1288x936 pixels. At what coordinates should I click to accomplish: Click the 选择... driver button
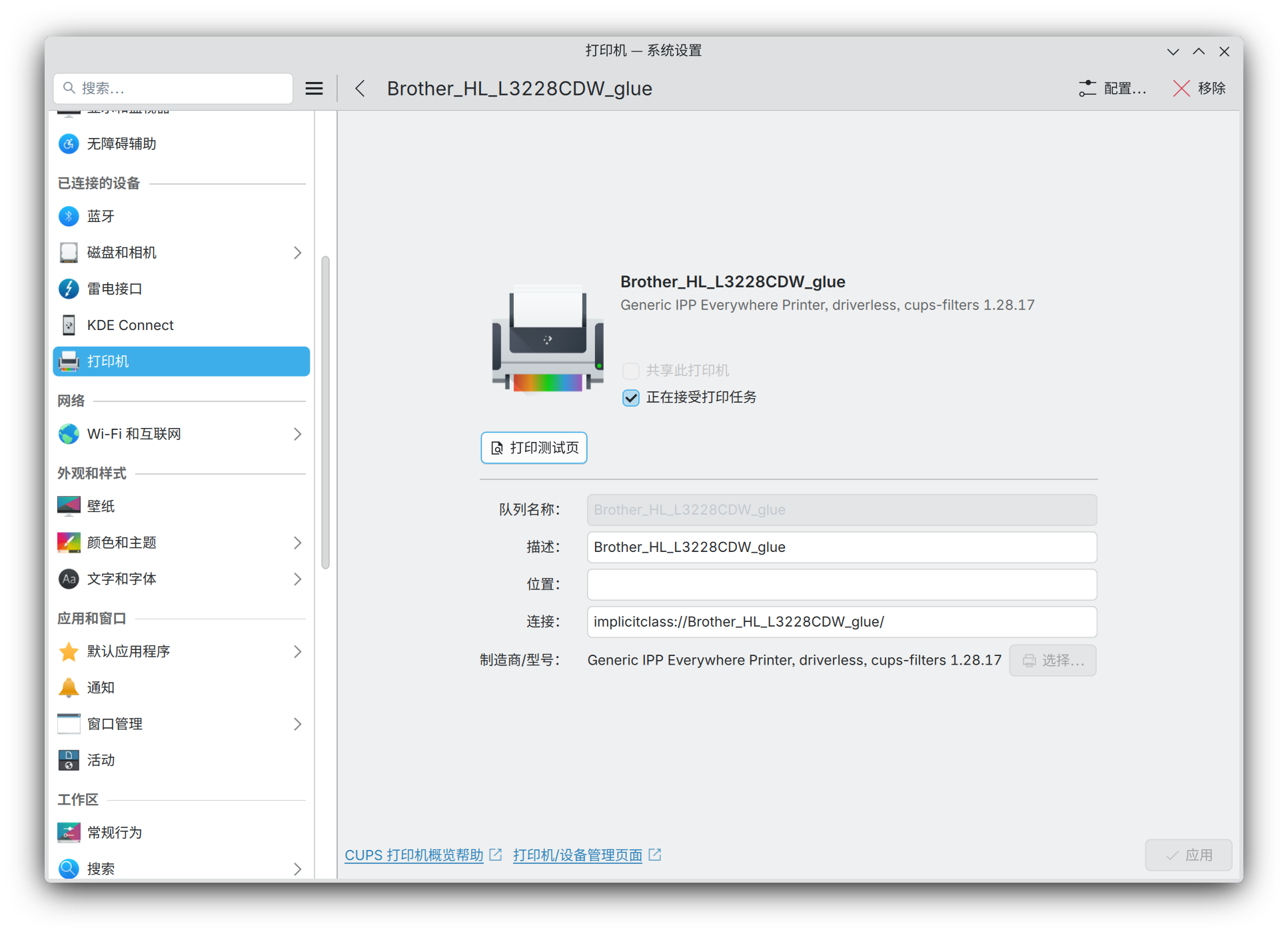point(1053,661)
